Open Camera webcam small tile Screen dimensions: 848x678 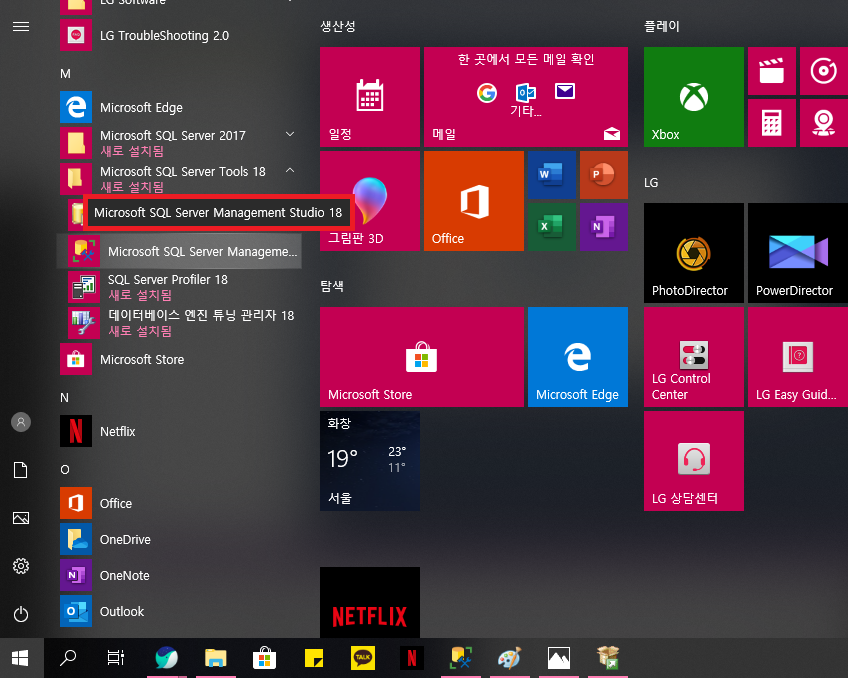pos(824,123)
